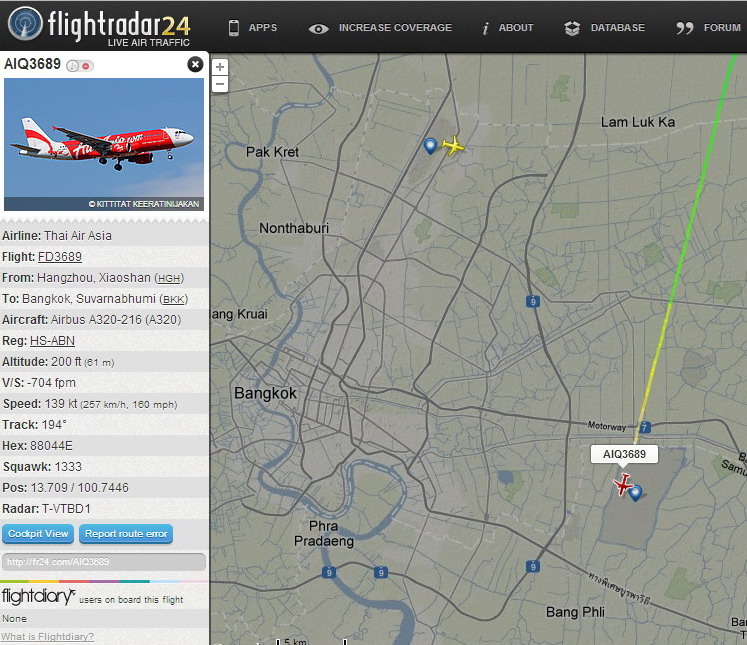
Task: Zoom in on the map
Action: pos(220,67)
